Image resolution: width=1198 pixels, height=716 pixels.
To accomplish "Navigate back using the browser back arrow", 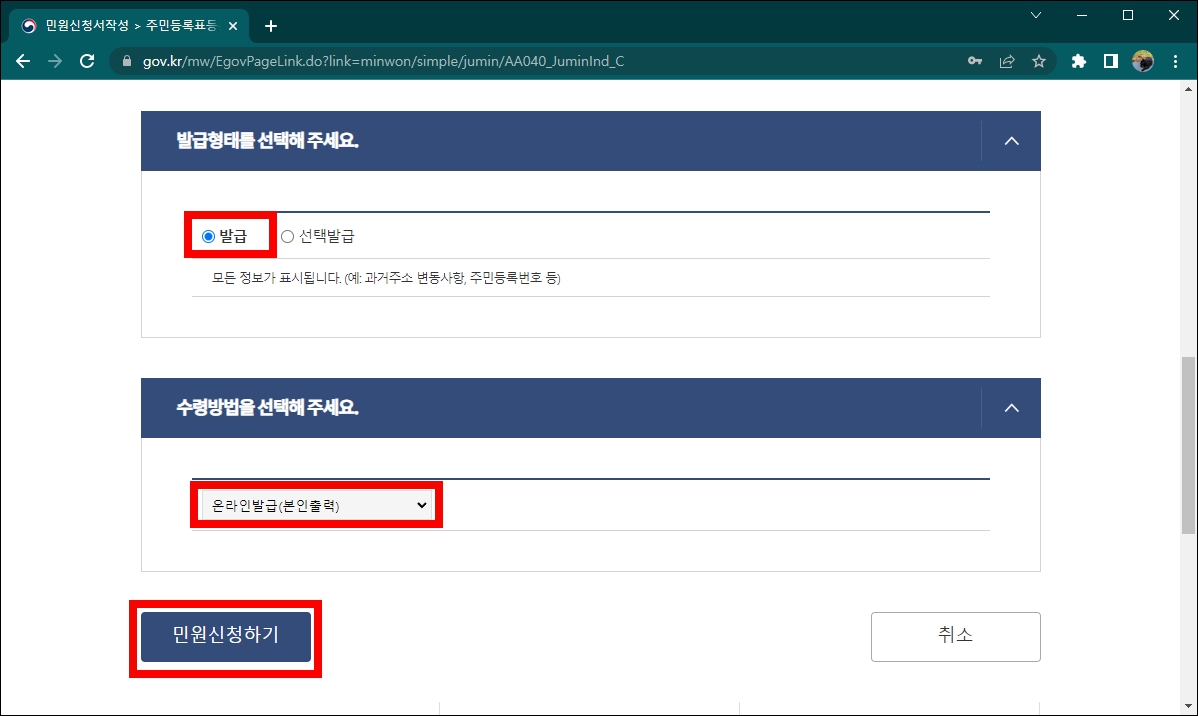I will [x=22, y=60].
